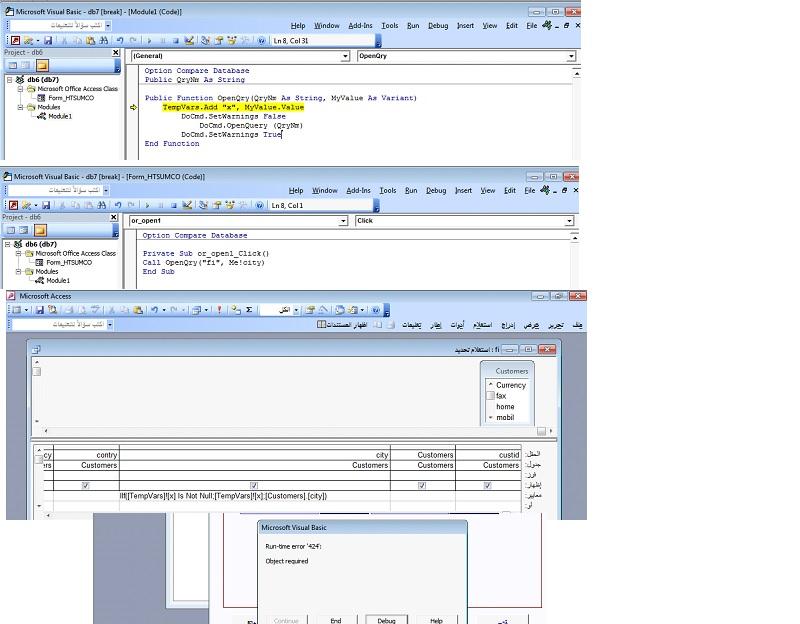This screenshot has height=624, width=800.
Task: Click the Totals sigma icon in Access
Action: (249, 310)
